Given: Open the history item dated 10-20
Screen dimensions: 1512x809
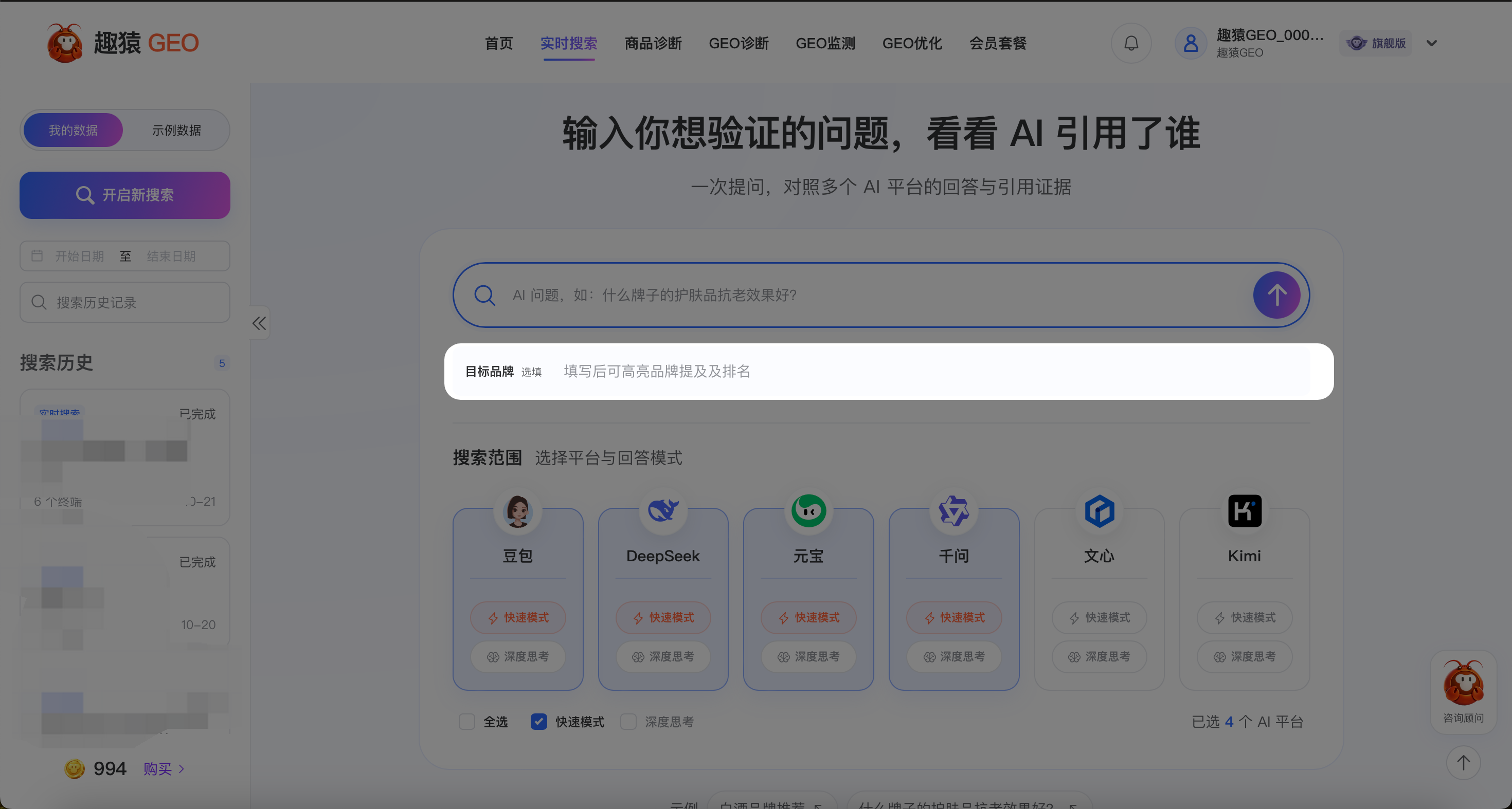Looking at the screenshot, I should (125, 593).
